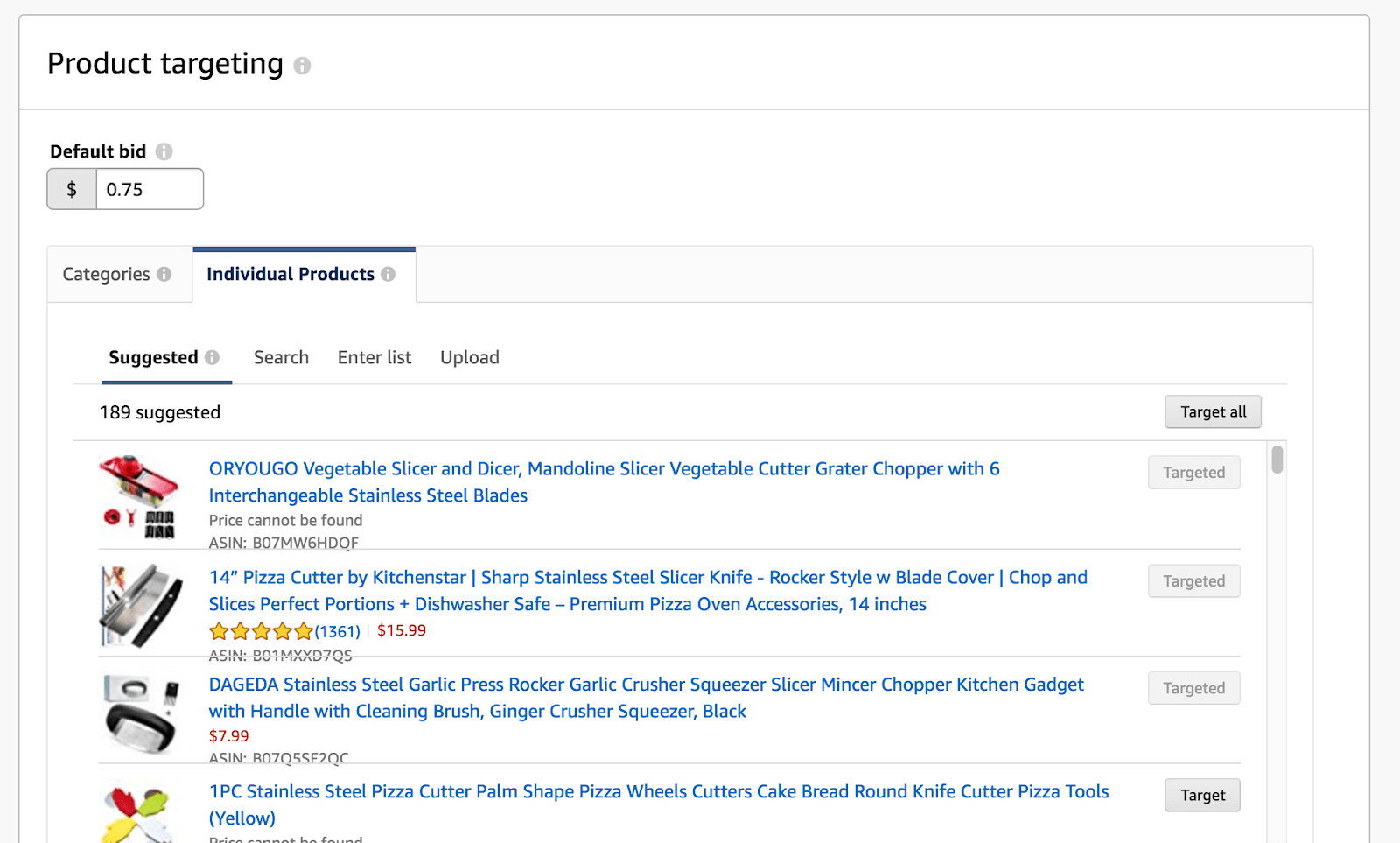Click Targeted button for DAGEDA Garlic Press

(1193, 688)
